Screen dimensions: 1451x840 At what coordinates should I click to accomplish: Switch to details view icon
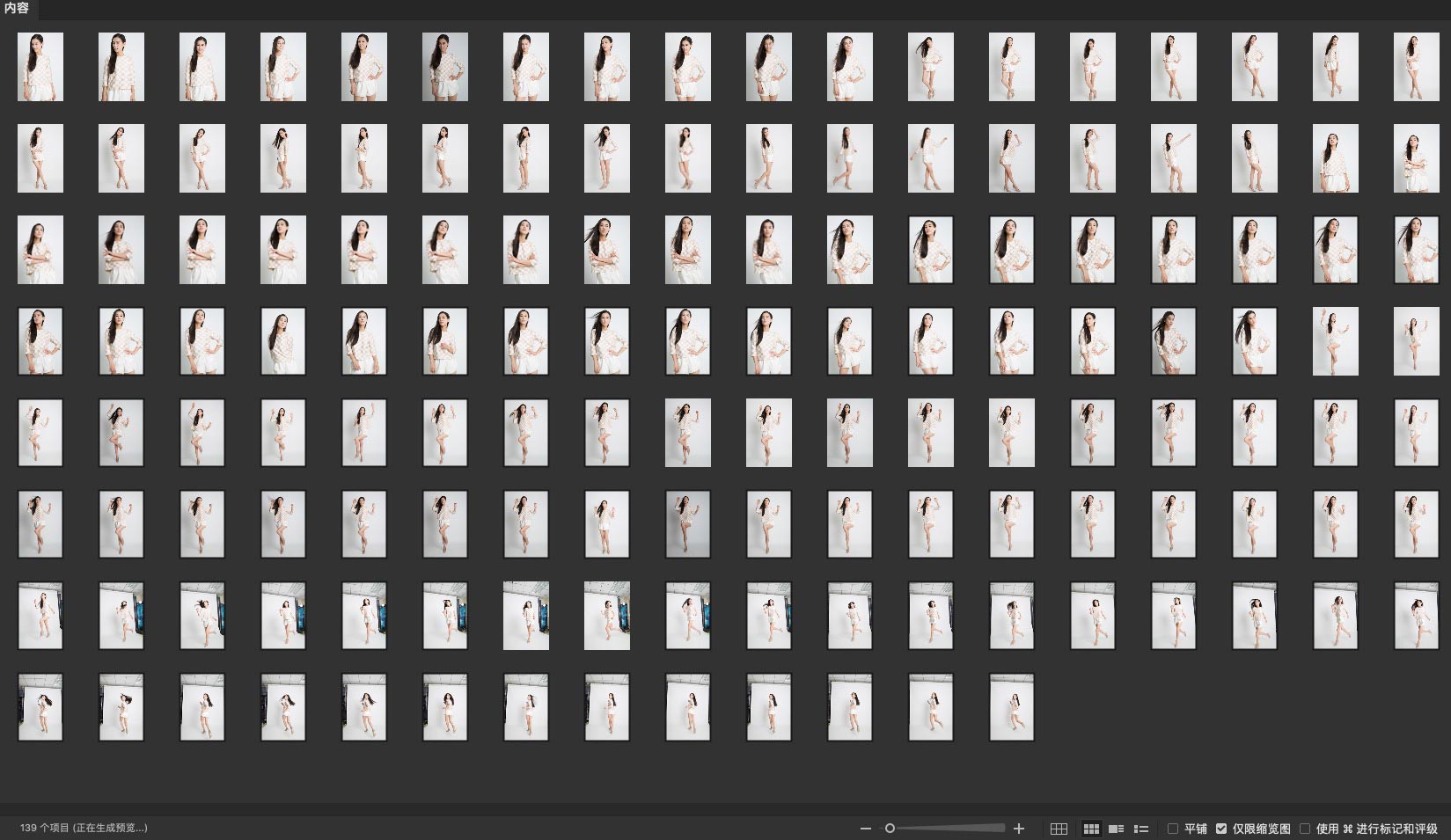pos(1116,829)
